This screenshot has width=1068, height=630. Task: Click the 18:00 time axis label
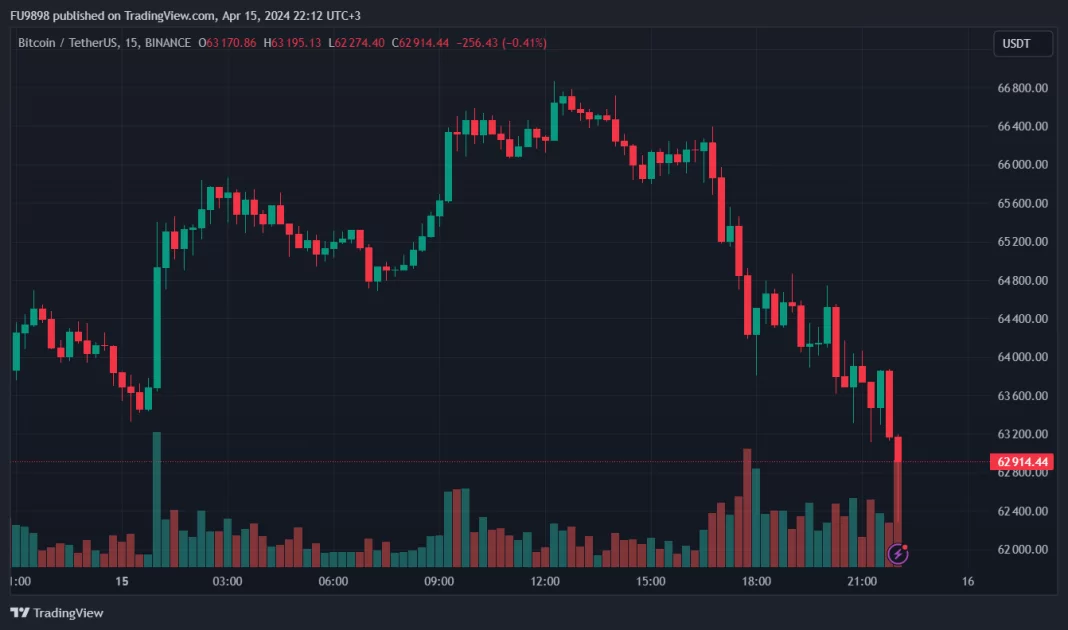[x=756, y=581]
